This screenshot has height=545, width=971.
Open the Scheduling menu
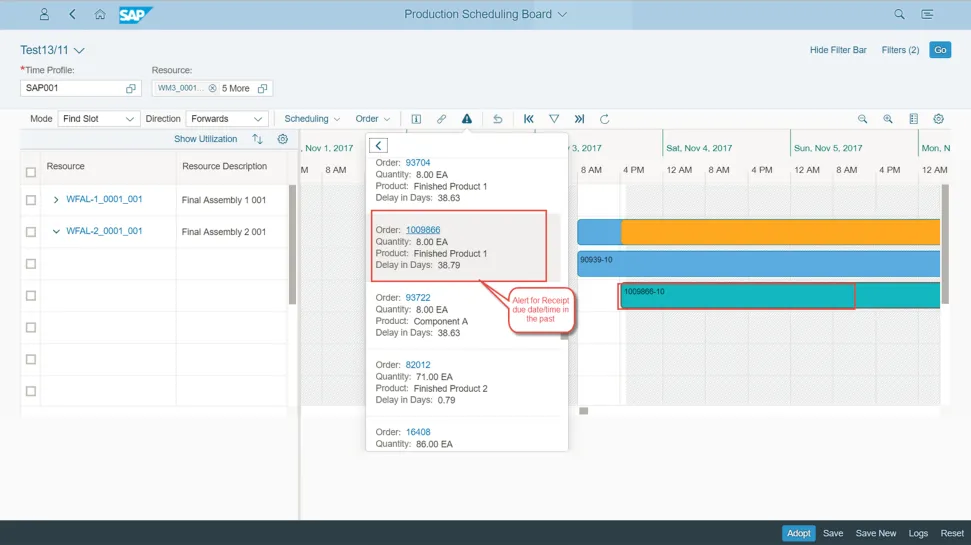pos(312,119)
